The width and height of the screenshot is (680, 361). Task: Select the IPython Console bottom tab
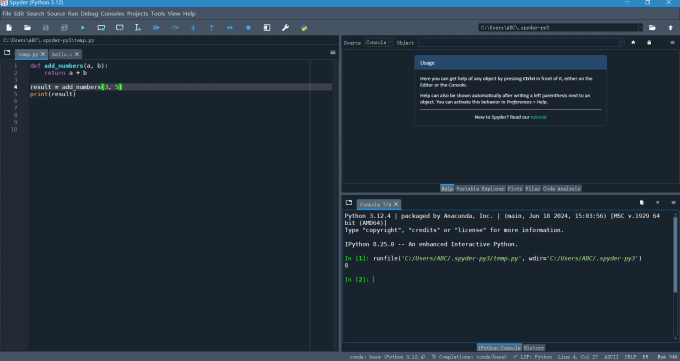click(499, 348)
